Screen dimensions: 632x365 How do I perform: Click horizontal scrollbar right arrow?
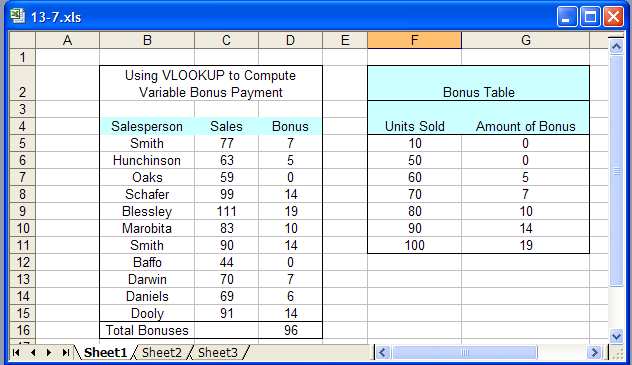coord(594,353)
